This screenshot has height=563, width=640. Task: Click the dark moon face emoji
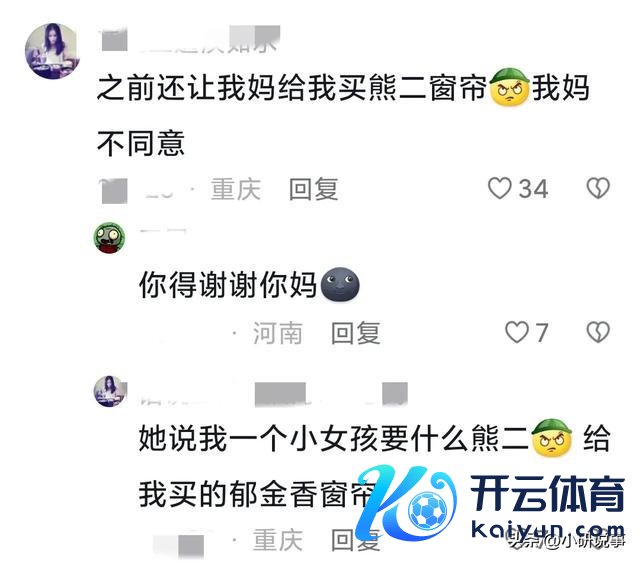coord(340,285)
